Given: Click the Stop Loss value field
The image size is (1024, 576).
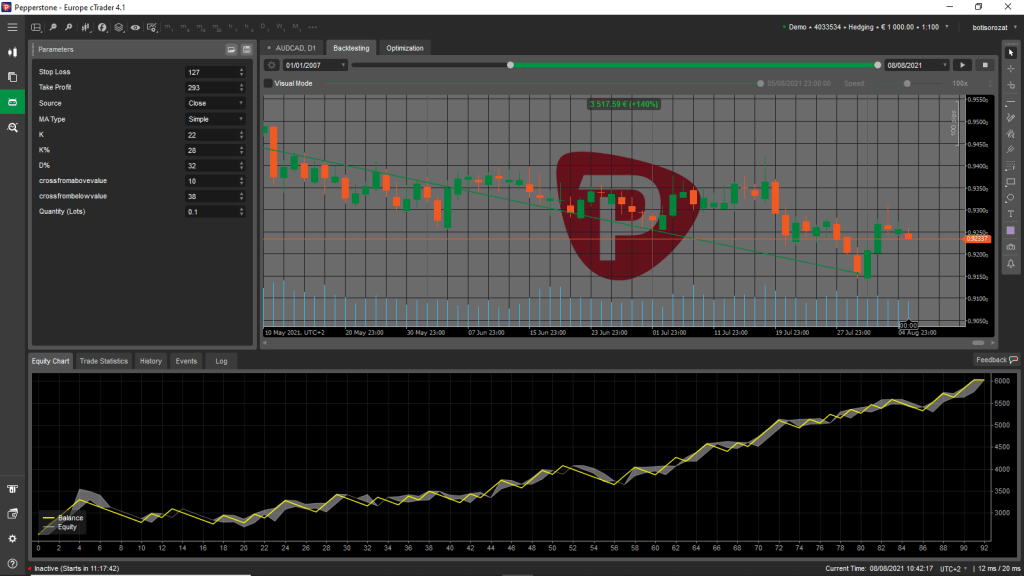Looking at the screenshot, I should pyautogui.click(x=210, y=72).
